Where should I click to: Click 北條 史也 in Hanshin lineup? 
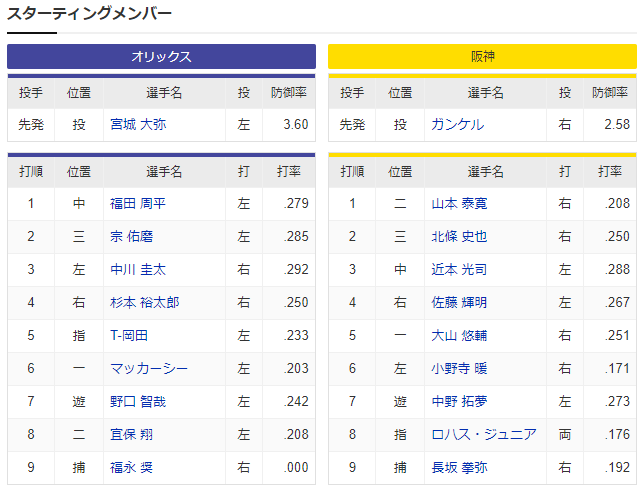[459, 236]
